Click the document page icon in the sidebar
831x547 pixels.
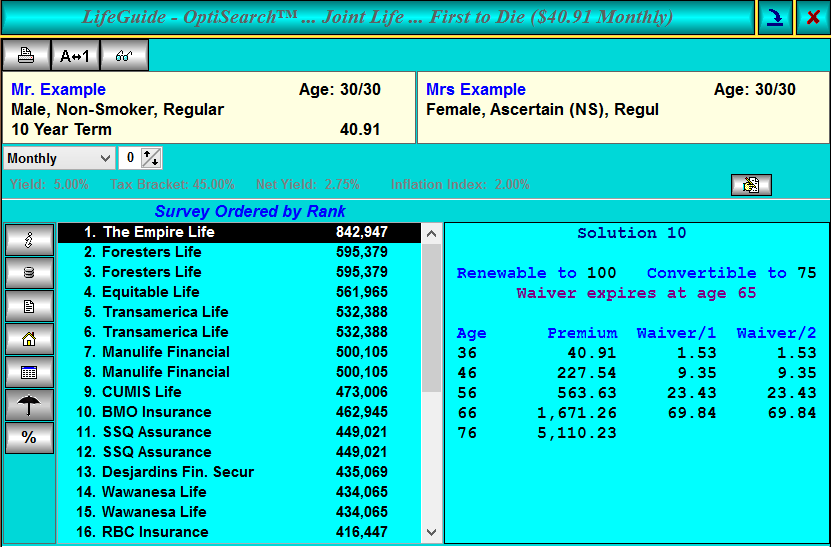29,306
